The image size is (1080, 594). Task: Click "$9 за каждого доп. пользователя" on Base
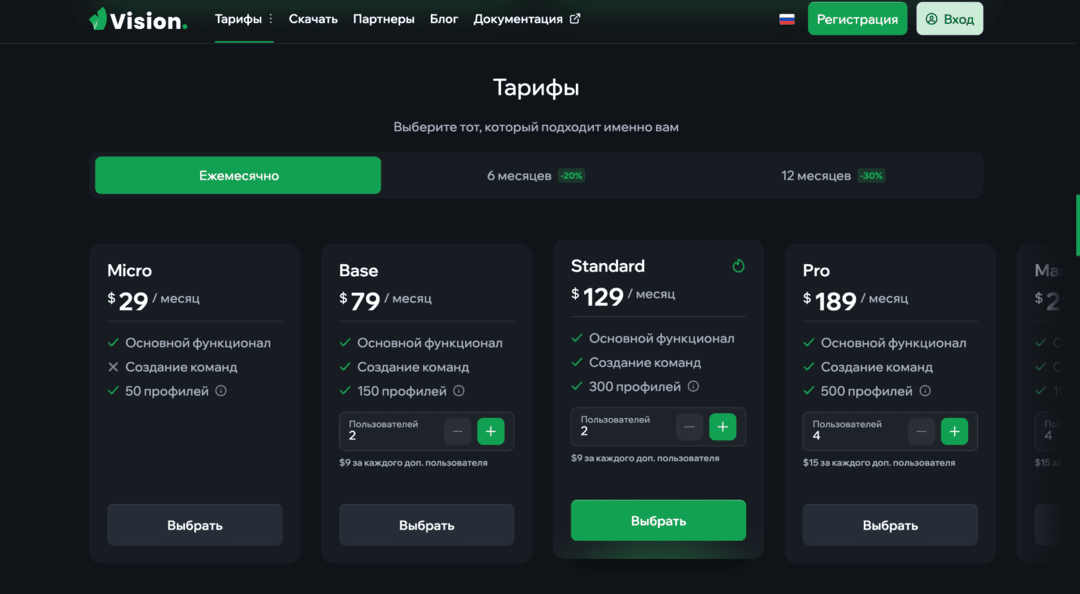pos(413,463)
